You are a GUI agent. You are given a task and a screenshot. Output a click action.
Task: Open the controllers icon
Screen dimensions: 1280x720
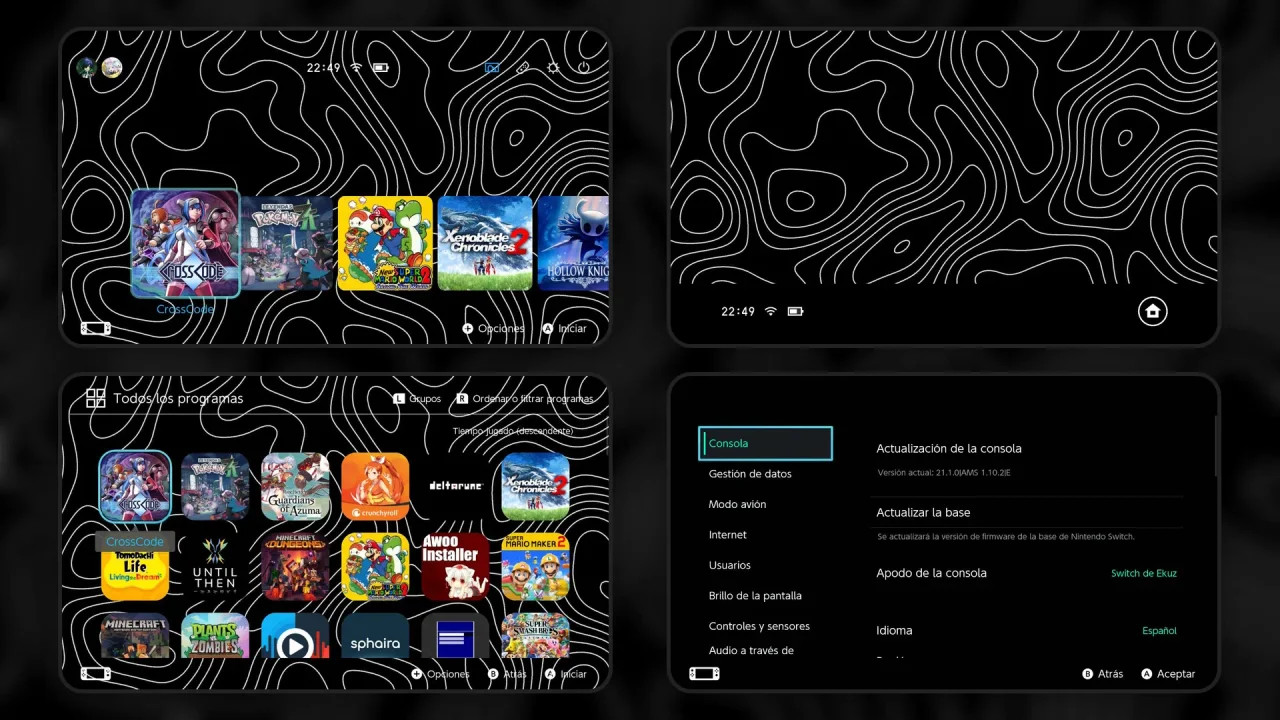[x=522, y=68]
